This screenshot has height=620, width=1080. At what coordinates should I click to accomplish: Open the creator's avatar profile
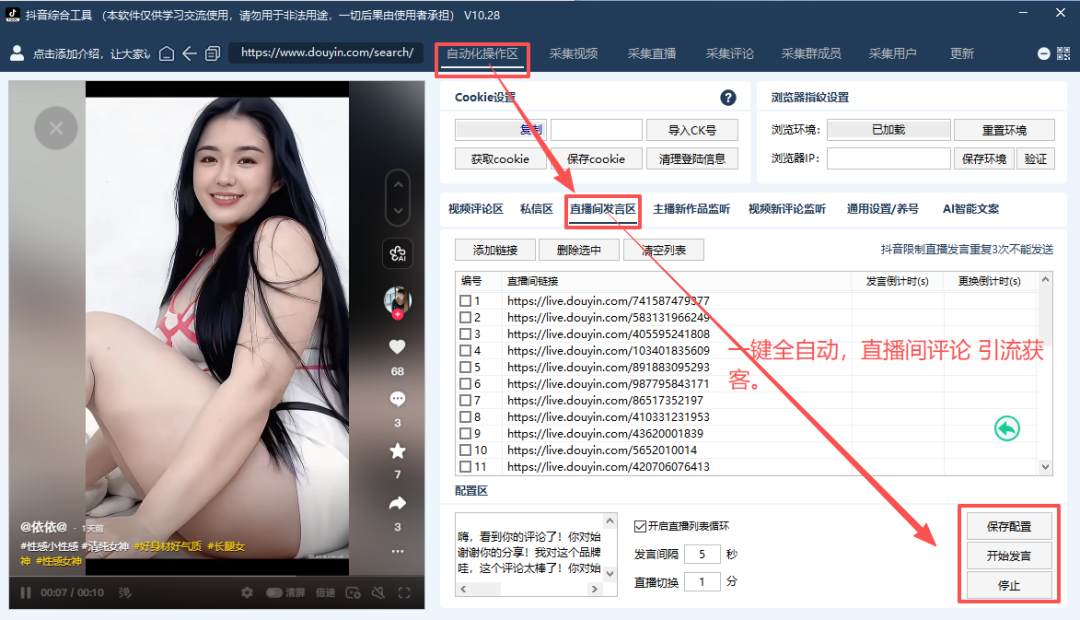click(x=397, y=300)
